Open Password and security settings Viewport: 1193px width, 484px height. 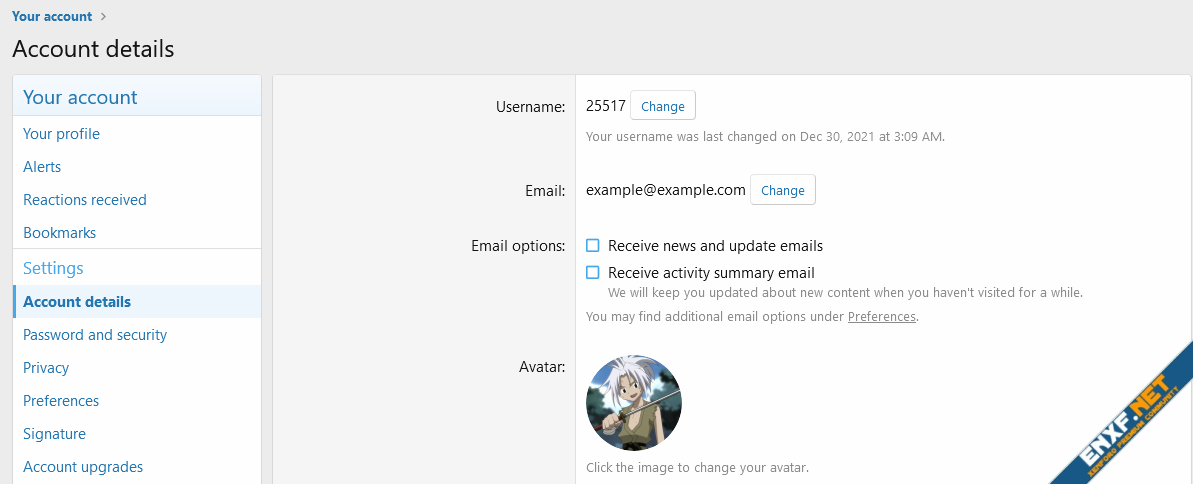(x=95, y=335)
